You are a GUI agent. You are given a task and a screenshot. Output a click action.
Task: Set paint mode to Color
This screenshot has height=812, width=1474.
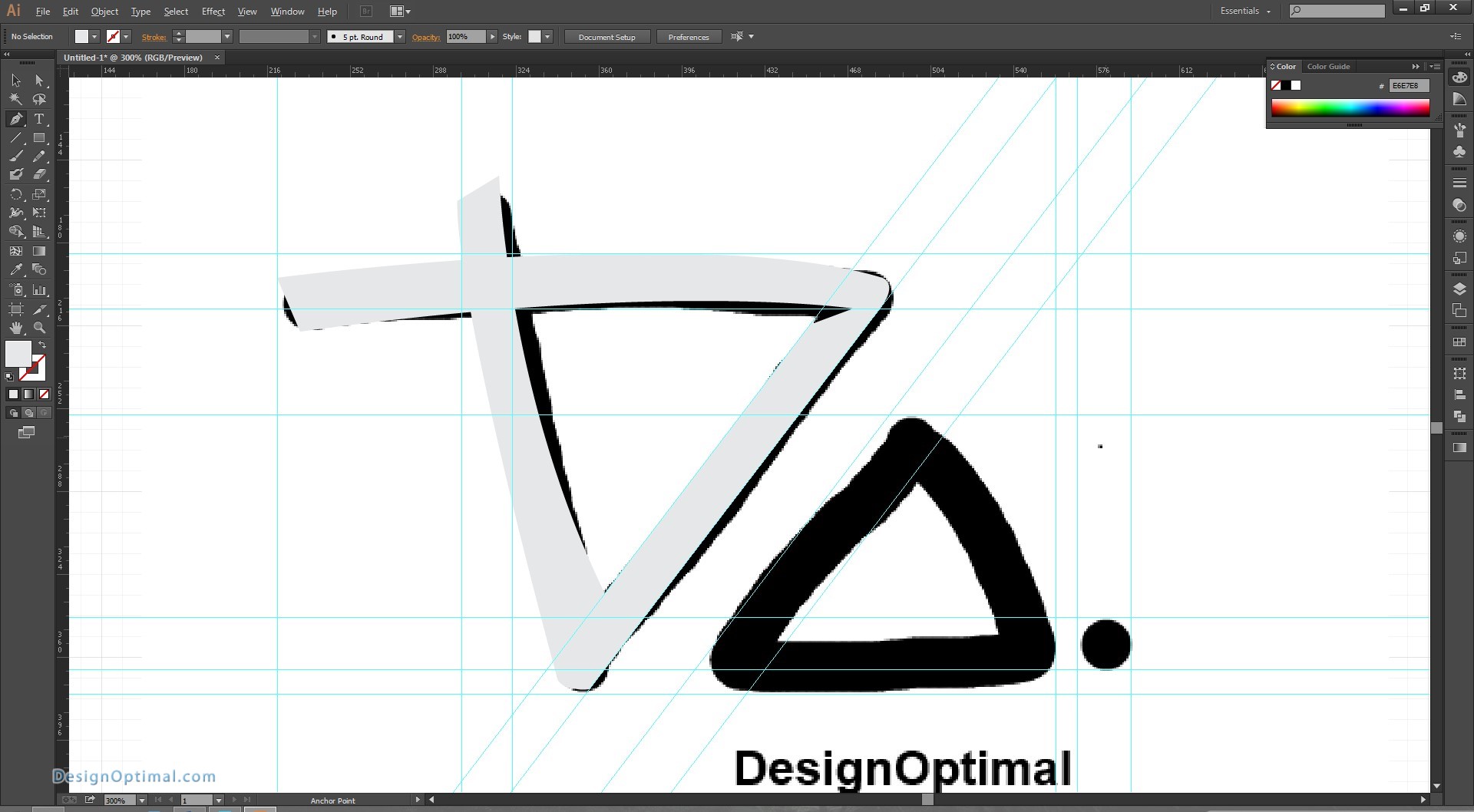13,394
